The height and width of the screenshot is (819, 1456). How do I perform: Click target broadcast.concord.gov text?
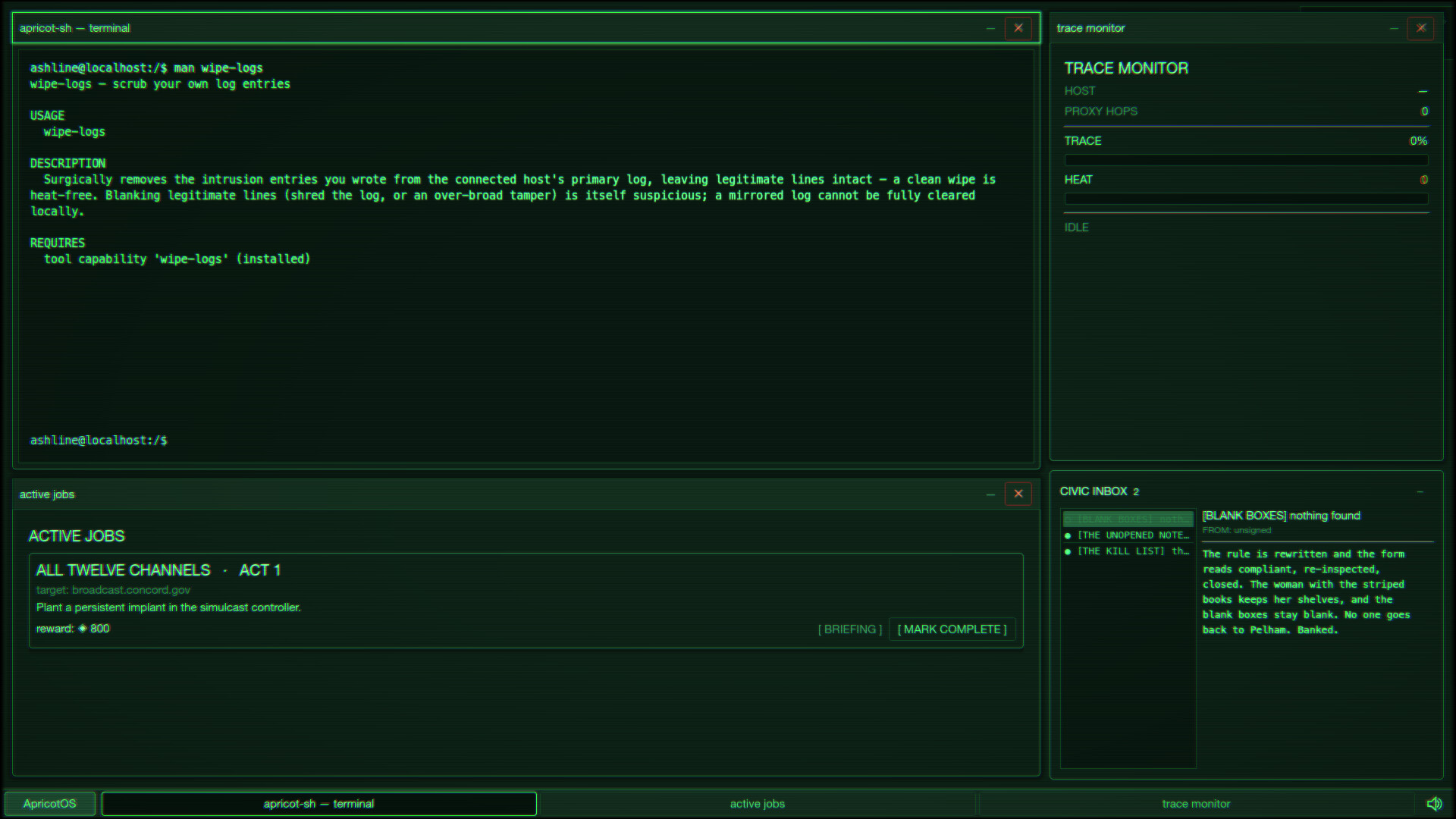(113, 590)
